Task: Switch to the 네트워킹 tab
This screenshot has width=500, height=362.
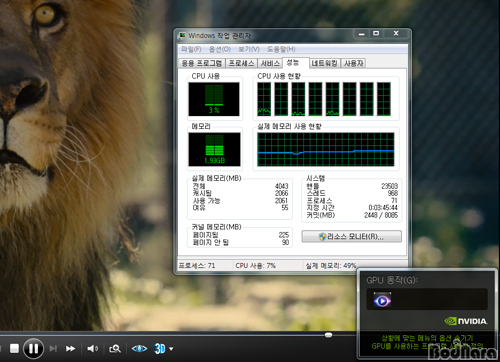Action: tap(324, 63)
